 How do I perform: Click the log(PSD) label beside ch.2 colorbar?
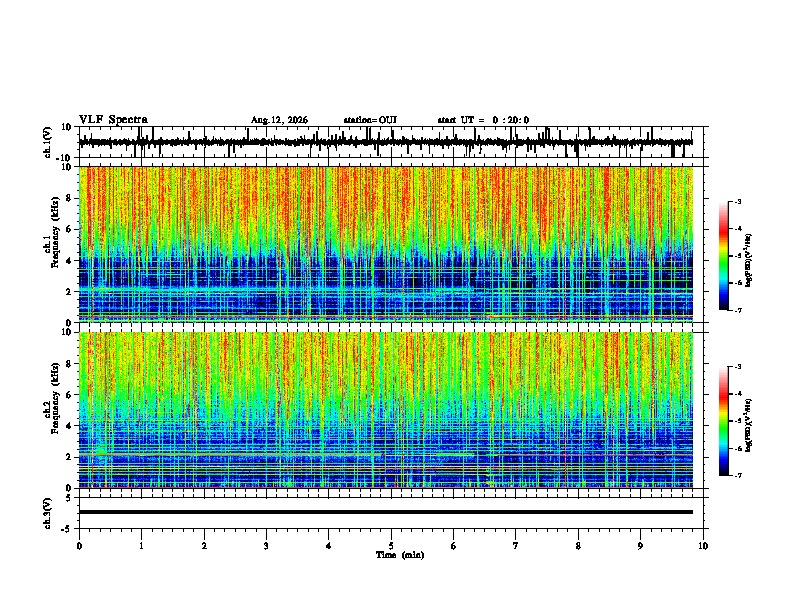749,425
